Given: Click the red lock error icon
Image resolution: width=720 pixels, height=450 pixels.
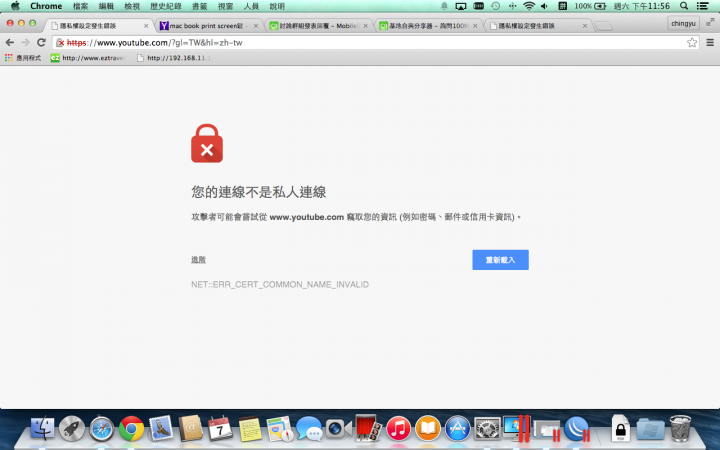Looking at the screenshot, I should (207, 143).
